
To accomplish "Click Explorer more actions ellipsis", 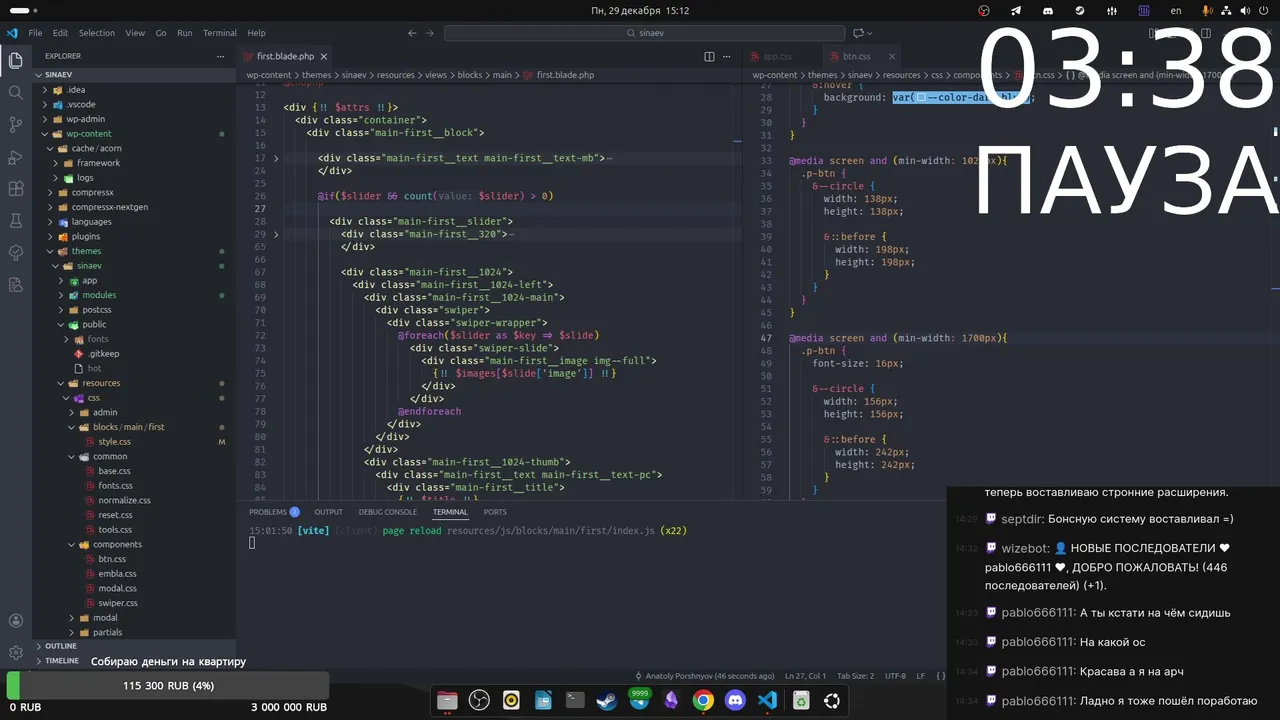I will click(221, 56).
